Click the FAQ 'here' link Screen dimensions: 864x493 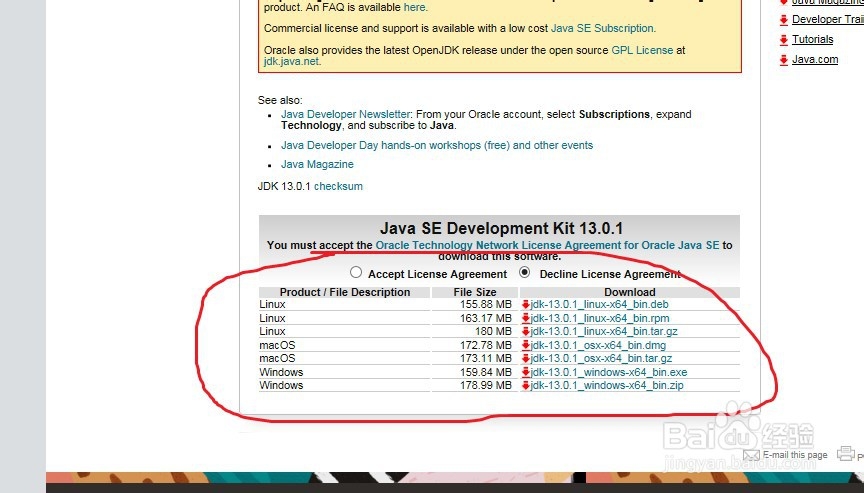[x=414, y=7]
